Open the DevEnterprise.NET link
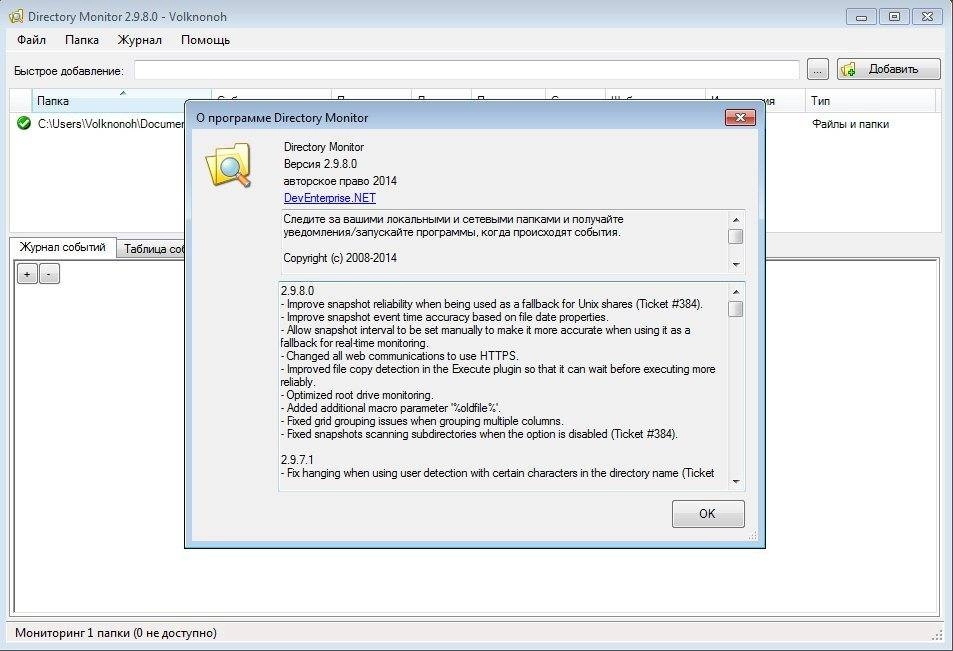Image resolution: width=953 pixels, height=651 pixels. pyautogui.click(x=329, y=198)
